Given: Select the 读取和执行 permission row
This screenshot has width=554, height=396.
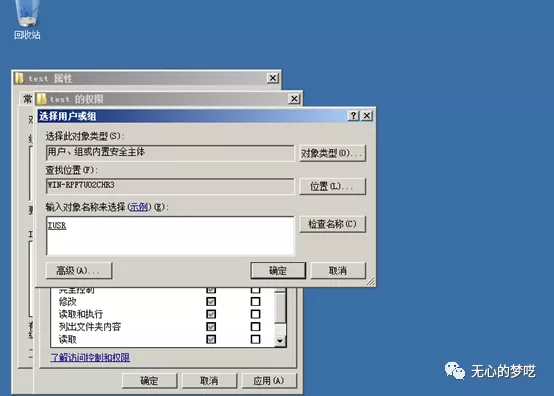Looking at the screenshot, I should 163,314.
